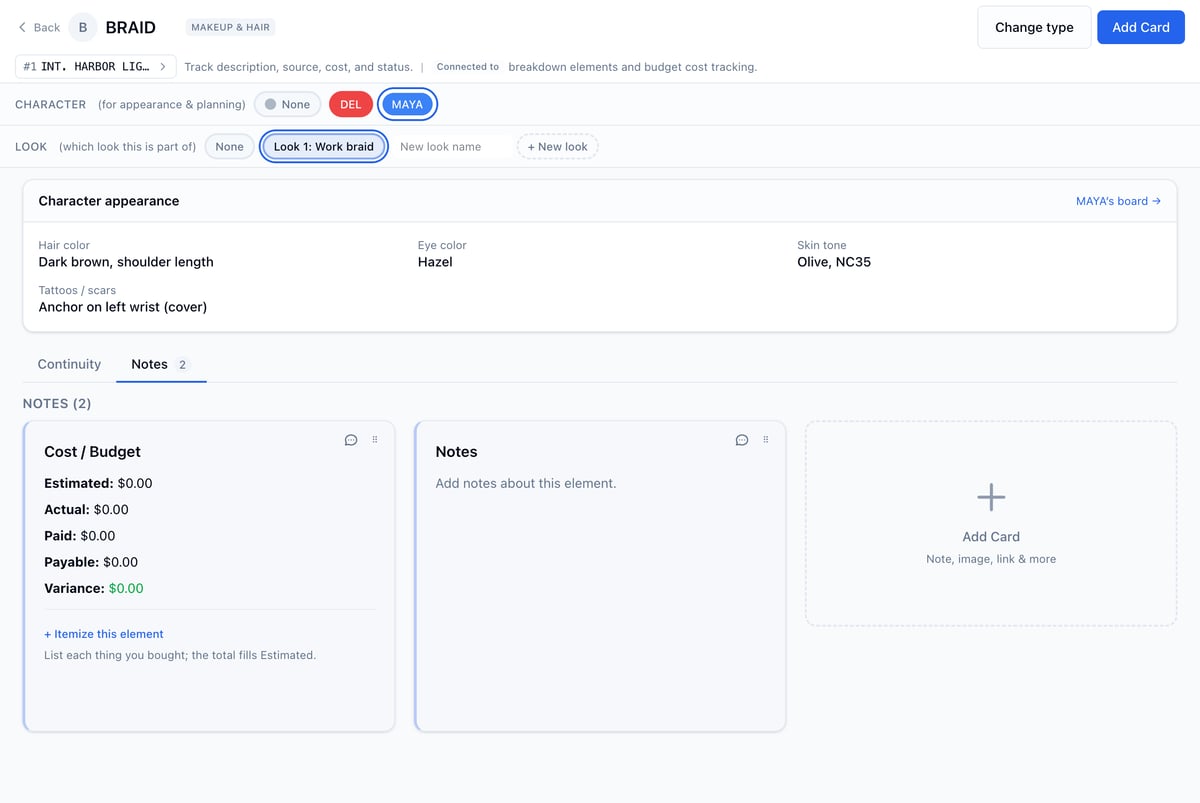Click the 'NOTES (2)' section heading

(x=57, y=404)
